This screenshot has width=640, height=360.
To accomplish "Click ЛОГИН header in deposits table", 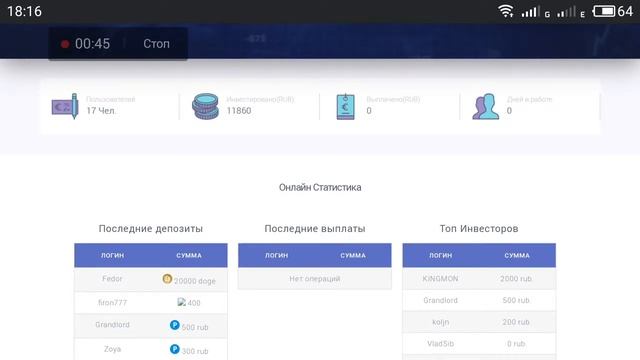I will click(112, 256).
